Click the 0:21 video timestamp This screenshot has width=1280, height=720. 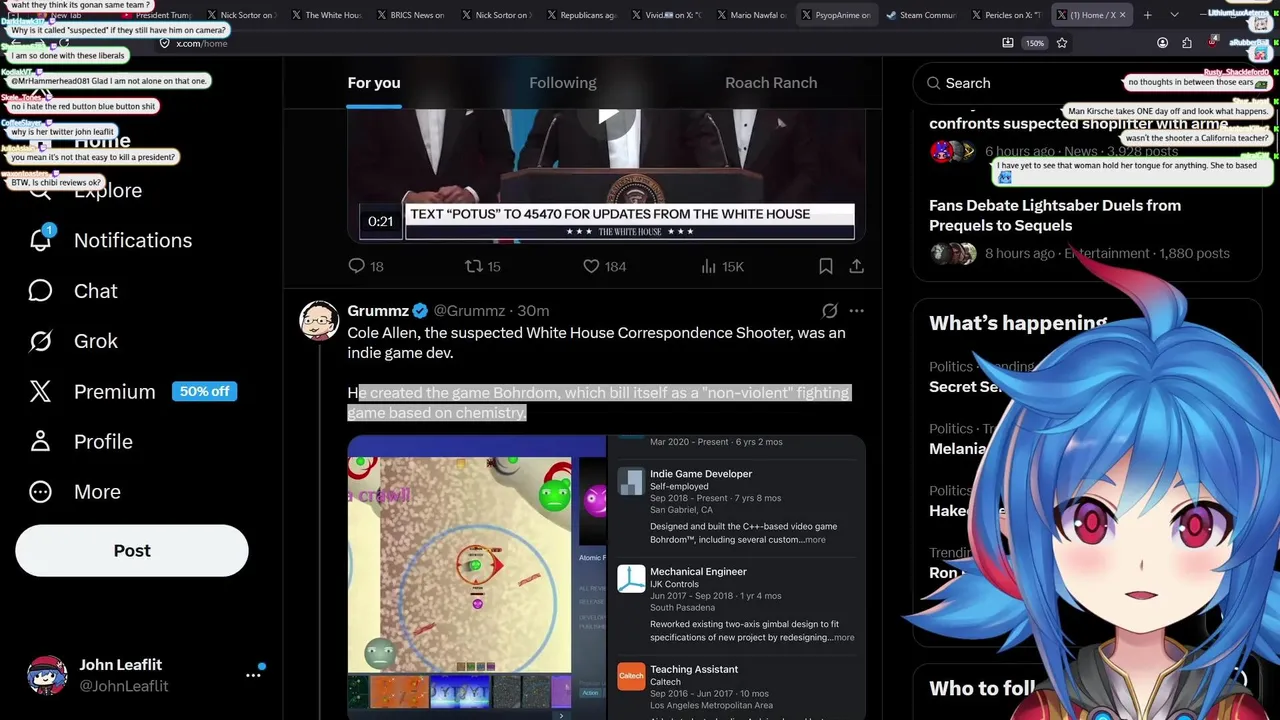(x=380, y=221)
